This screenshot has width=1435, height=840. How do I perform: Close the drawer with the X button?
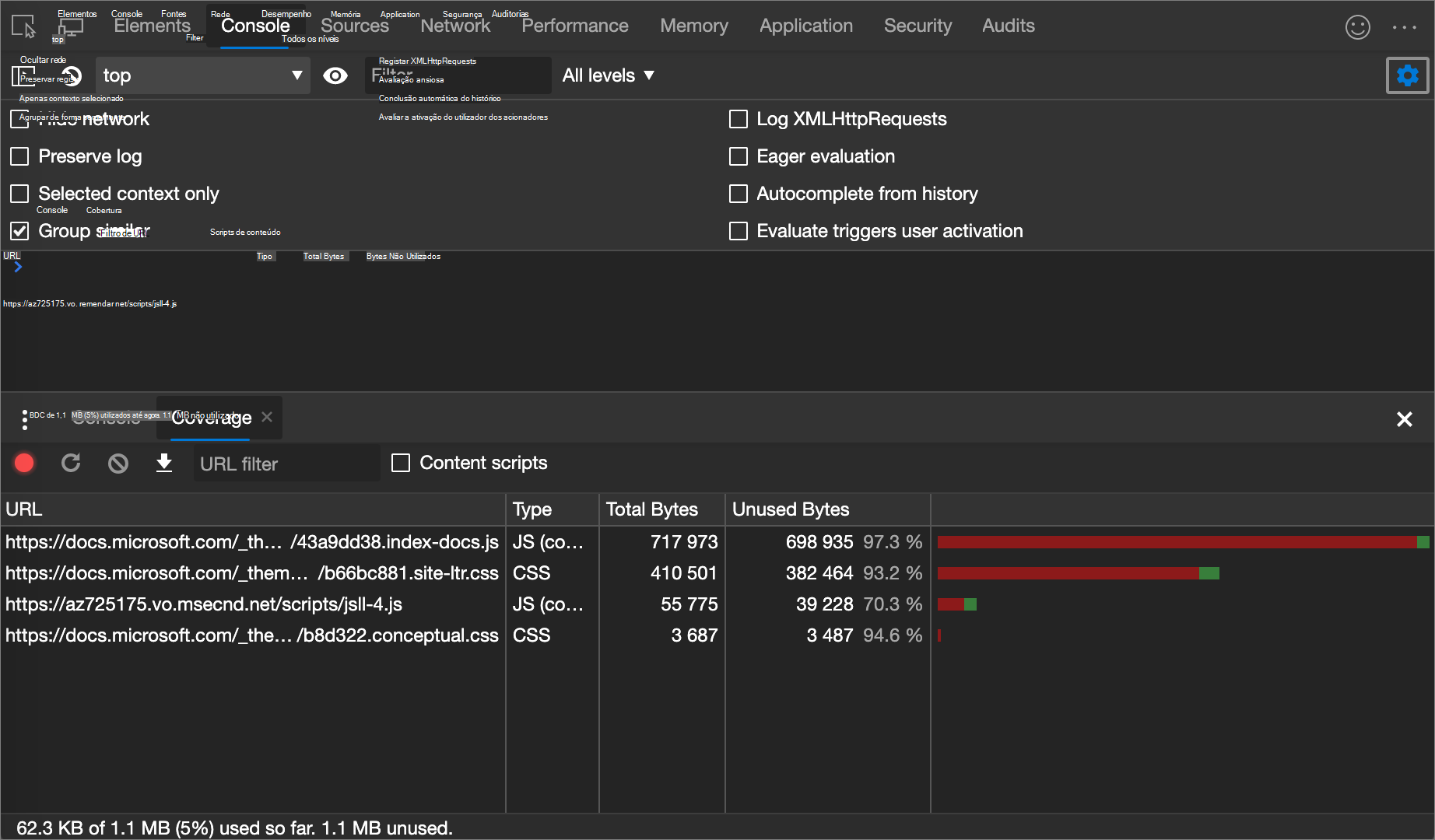pyautogui.click(x=1405, y=419)
